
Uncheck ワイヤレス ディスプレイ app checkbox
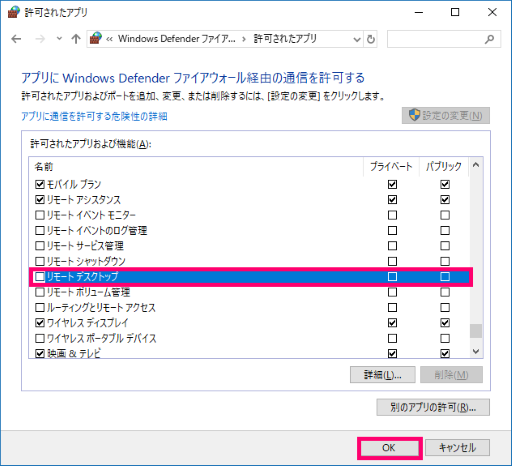click(x=40, y=323)
